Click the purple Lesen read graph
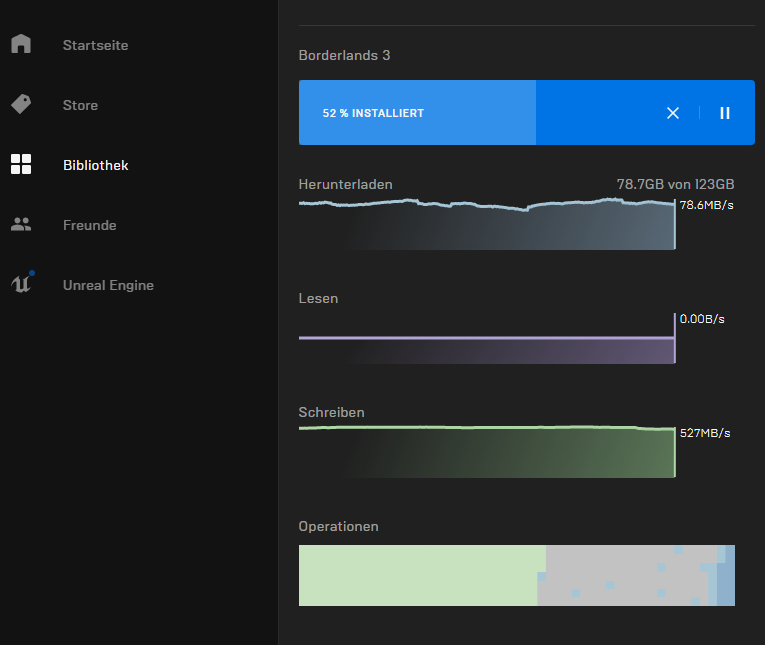 [486, 345]
